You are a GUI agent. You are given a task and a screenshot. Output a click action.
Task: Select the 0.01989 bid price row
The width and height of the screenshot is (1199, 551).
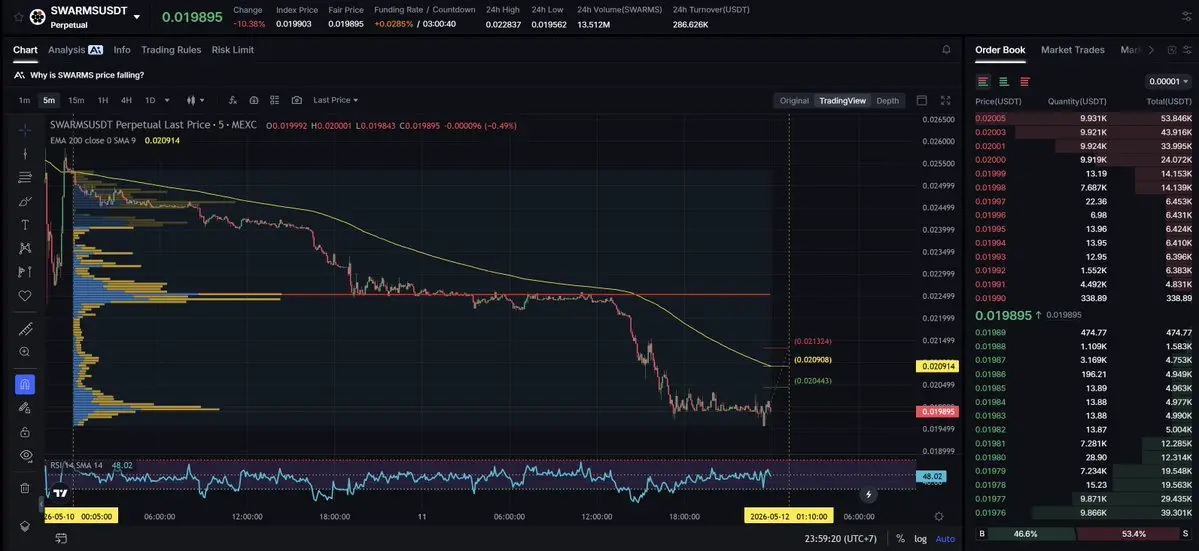pyautogui.click(x=1084, y=332)
